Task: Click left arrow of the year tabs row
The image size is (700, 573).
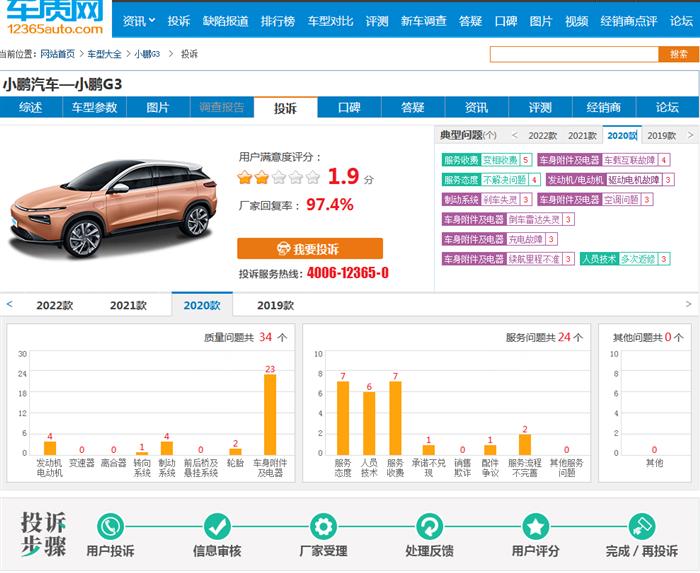Action: point(9,304)
